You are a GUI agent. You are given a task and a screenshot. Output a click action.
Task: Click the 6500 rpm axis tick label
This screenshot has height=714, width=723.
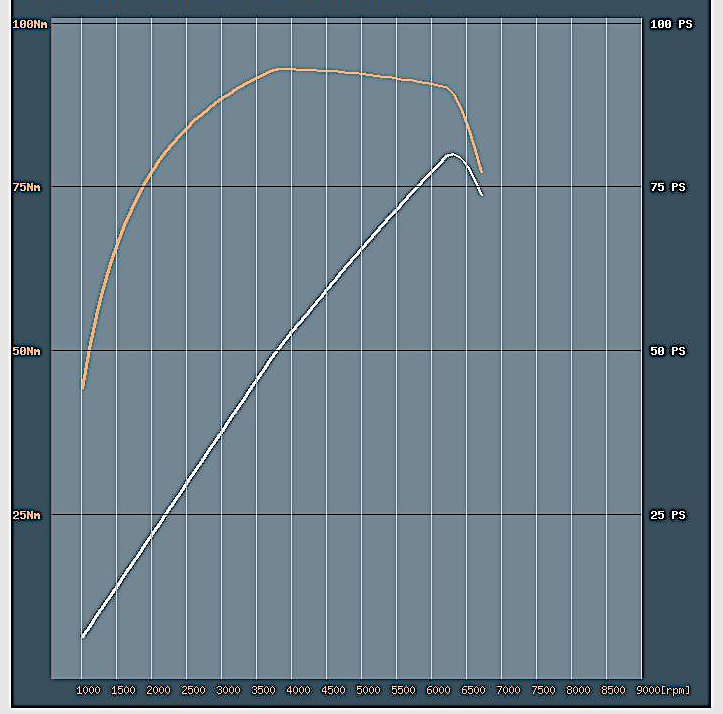(474, 690)
